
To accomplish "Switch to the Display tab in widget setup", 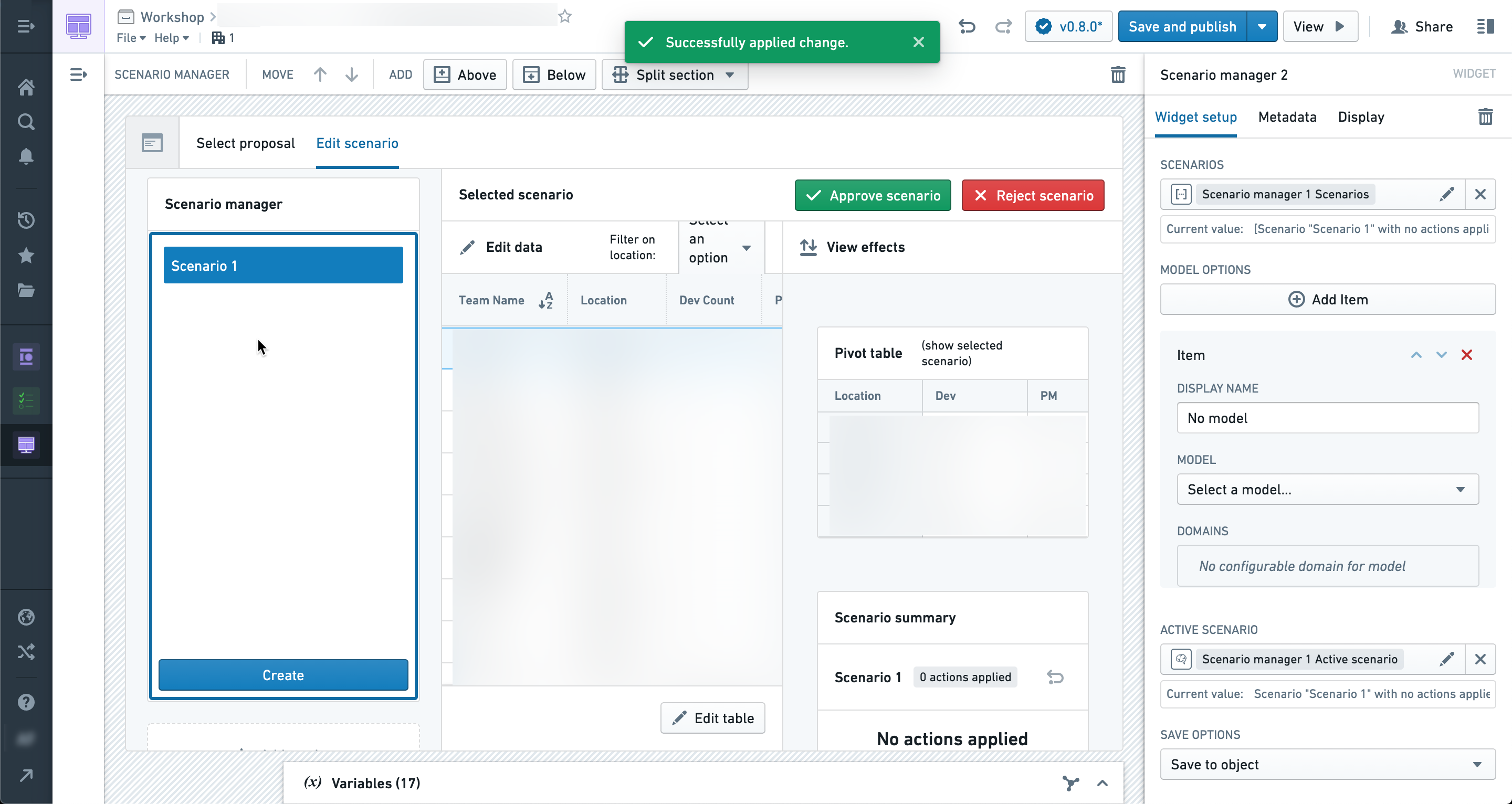I will coord(1361,117).
